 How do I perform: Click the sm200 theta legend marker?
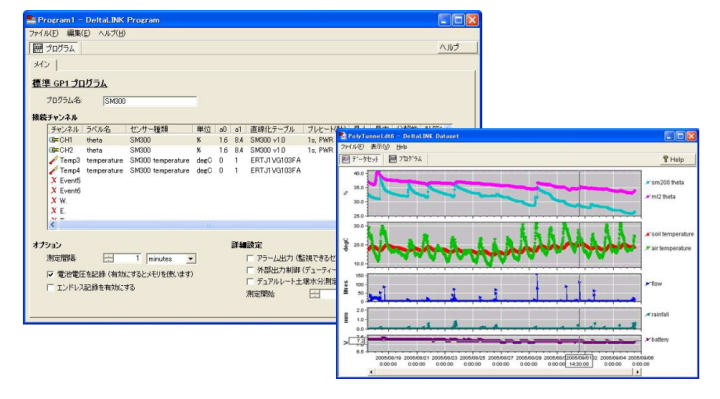[x=647, y=183]
